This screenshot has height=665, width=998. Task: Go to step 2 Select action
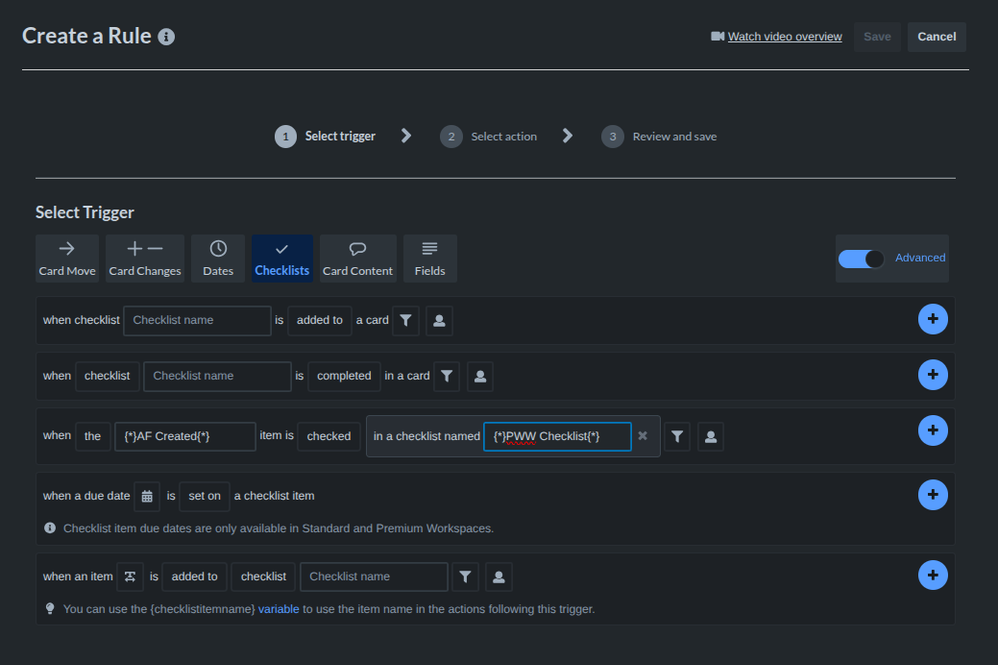(x=488, y=136)
